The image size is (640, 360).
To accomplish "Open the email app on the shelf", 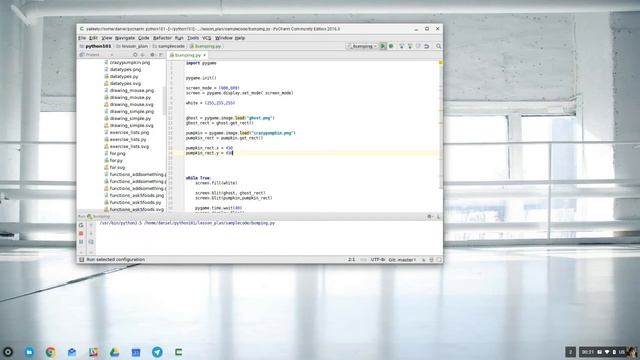I will pos(72,352).
